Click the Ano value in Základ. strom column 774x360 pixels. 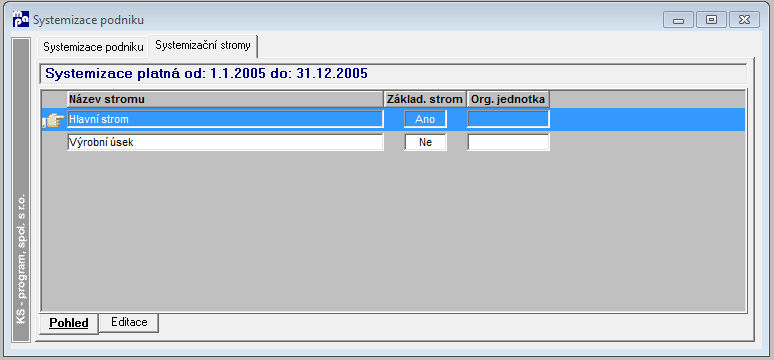(425, 119)
